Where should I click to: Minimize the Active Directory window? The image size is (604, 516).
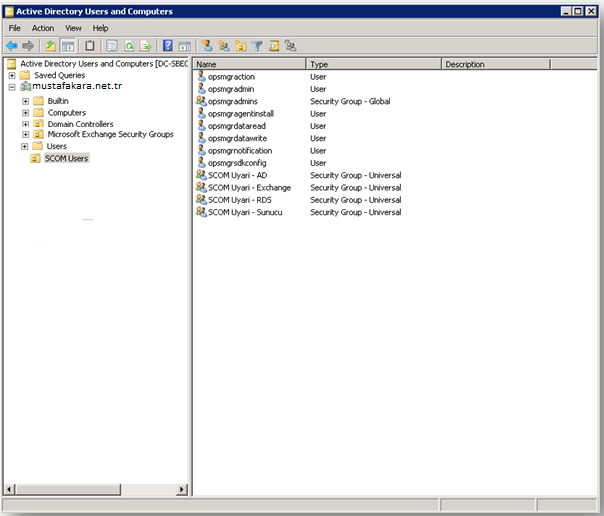565,12
